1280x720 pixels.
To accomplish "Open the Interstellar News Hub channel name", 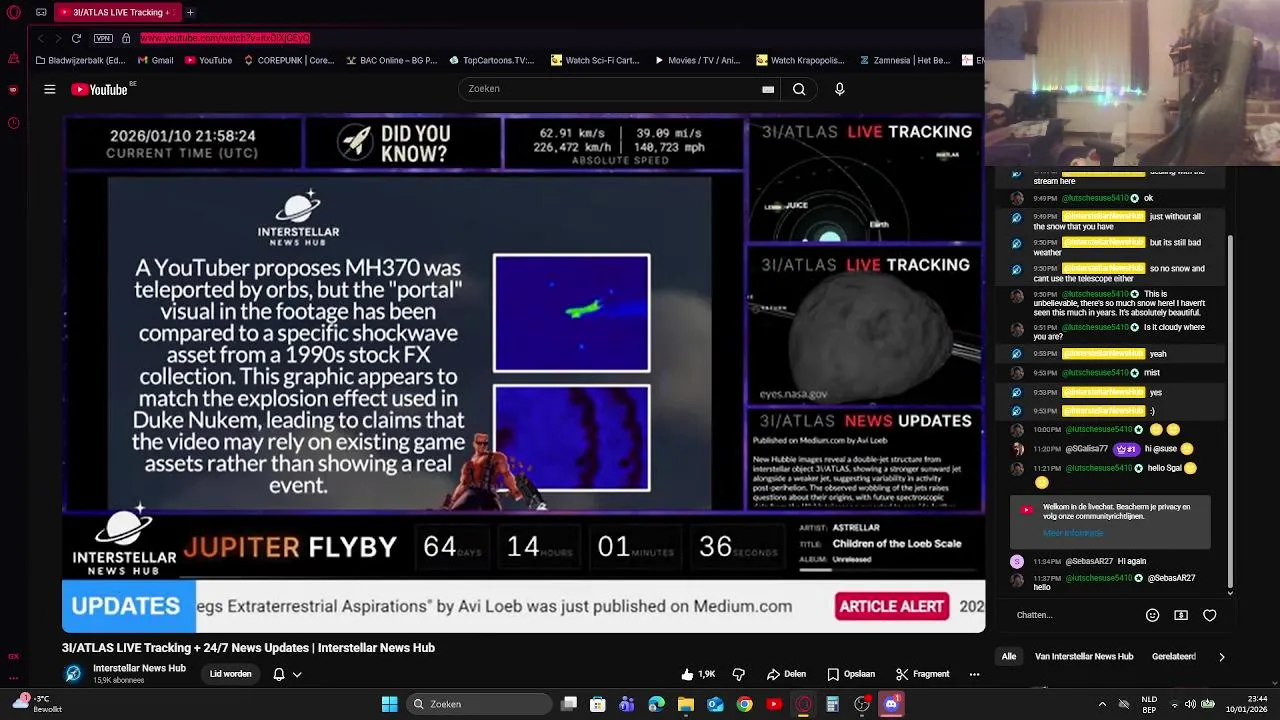I will click(139, 668).
